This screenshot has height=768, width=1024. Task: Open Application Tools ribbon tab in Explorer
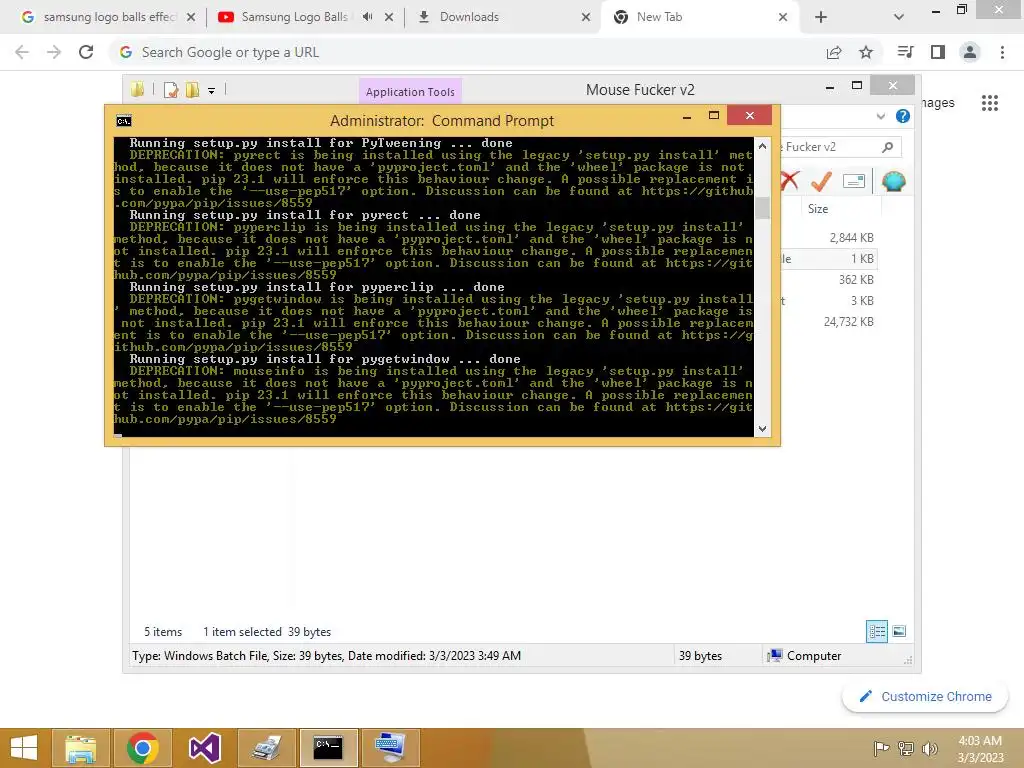(410, 92)
